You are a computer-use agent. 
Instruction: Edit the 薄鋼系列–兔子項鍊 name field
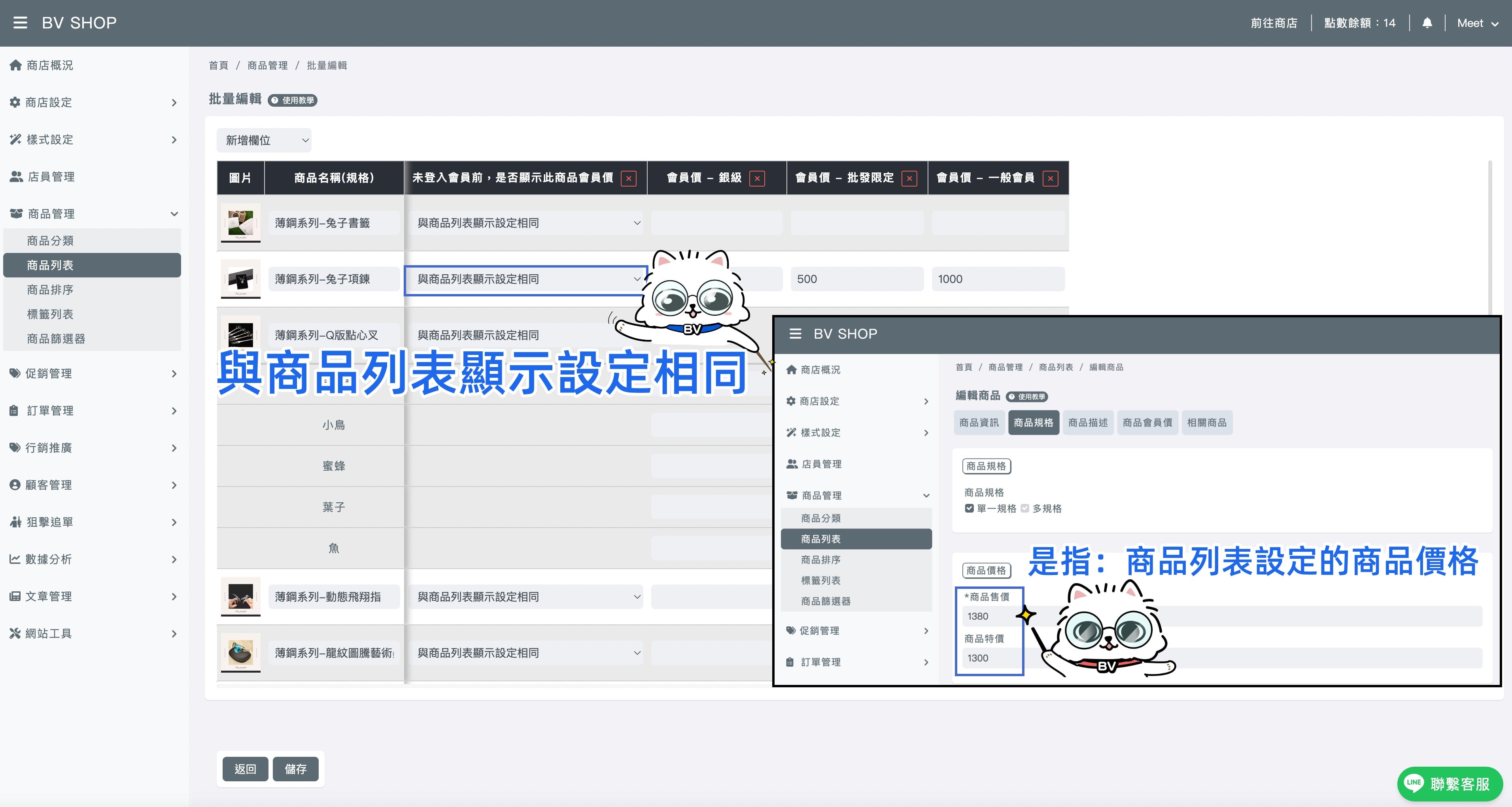334,279
